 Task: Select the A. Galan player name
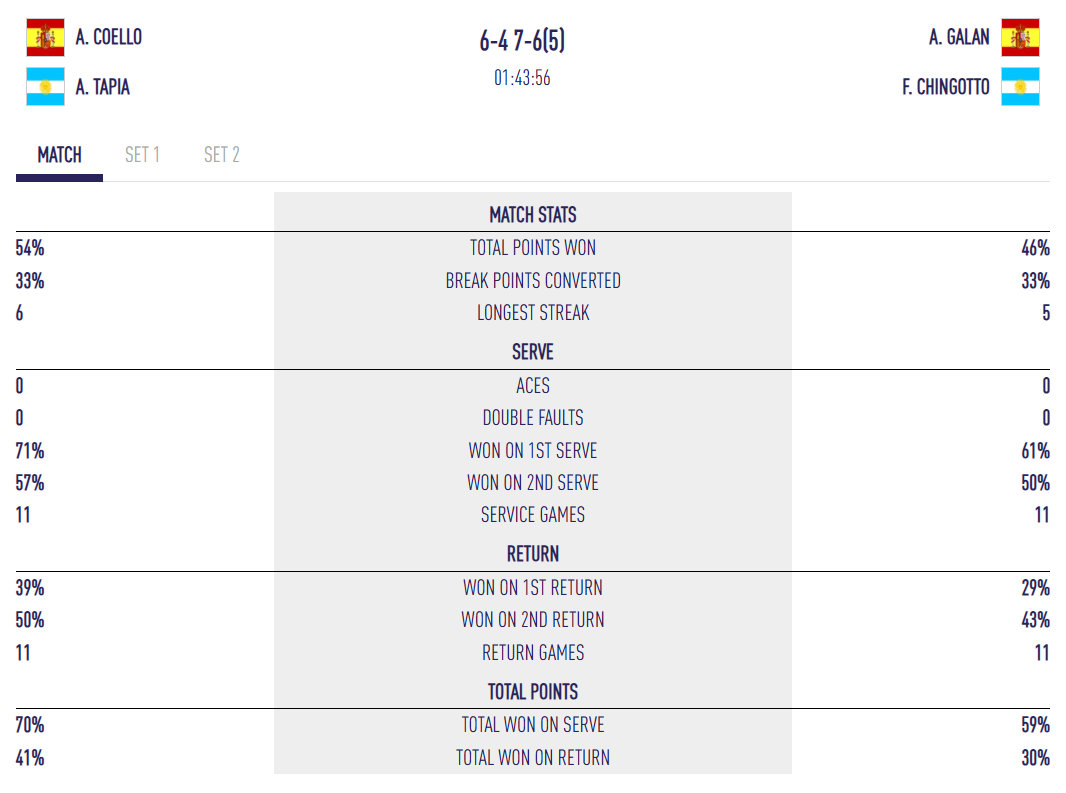pyautogui.click(x=959, y=37)
